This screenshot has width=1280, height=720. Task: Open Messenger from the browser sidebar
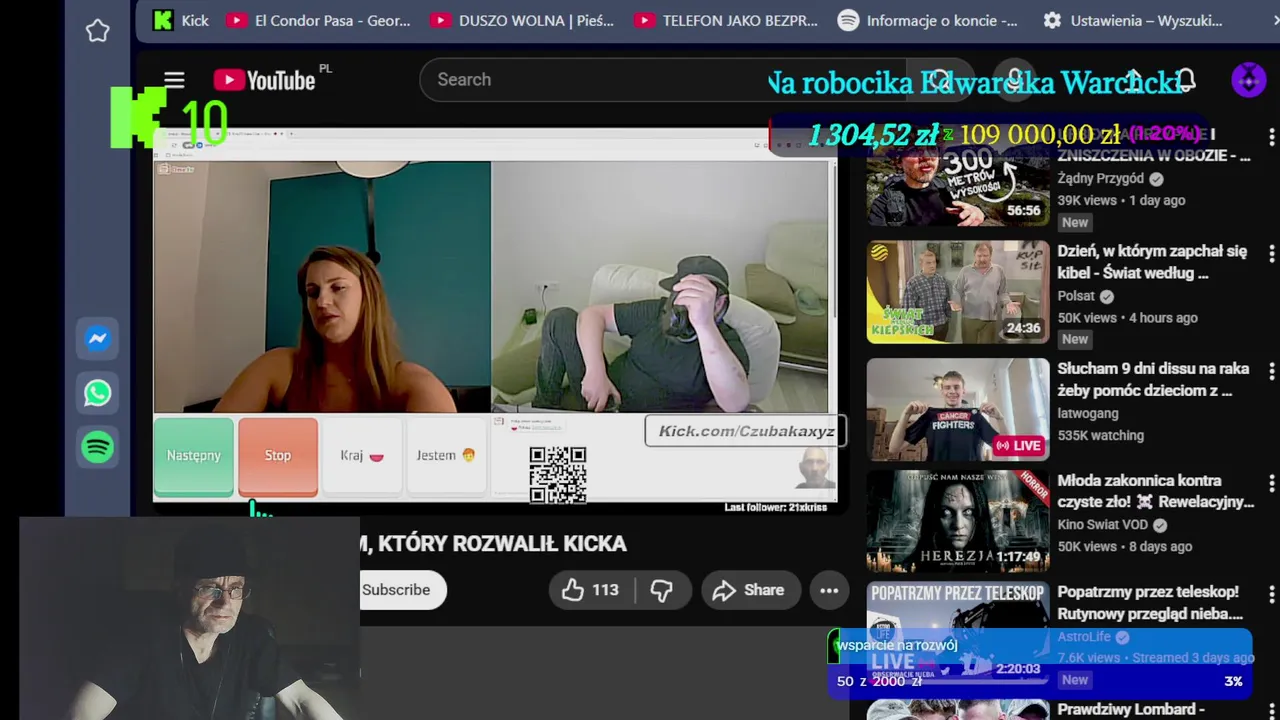tap(97, 339)
